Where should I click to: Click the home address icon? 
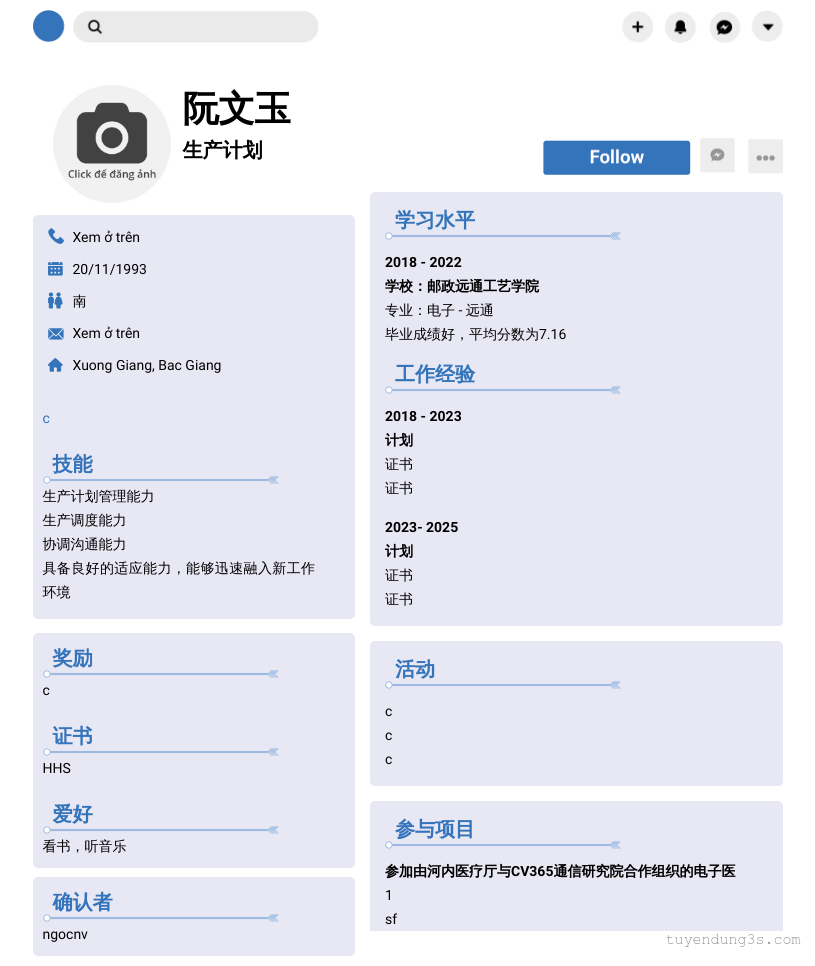tap(55, 365)
